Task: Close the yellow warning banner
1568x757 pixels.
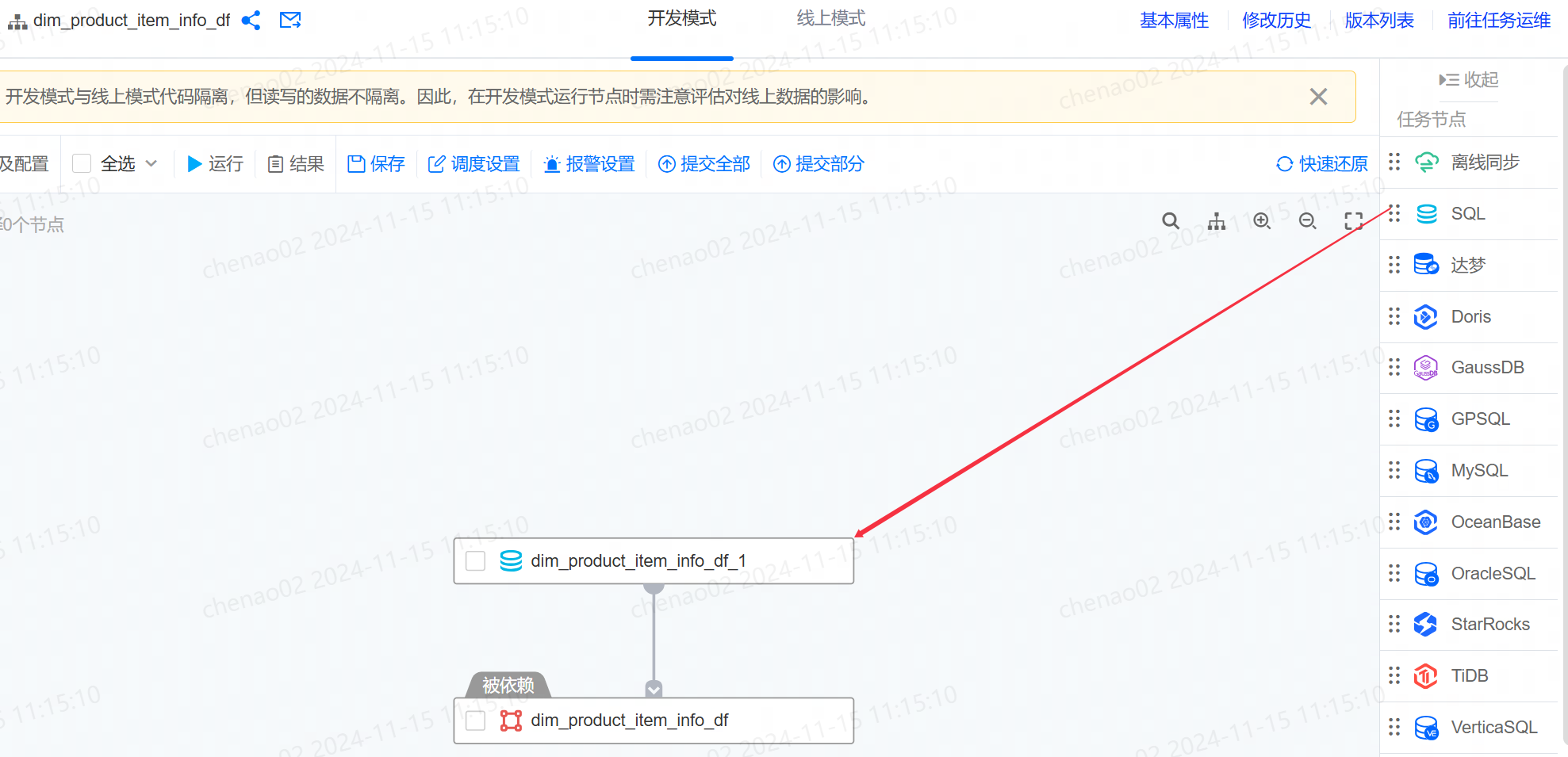Action: click(1318, 97)
